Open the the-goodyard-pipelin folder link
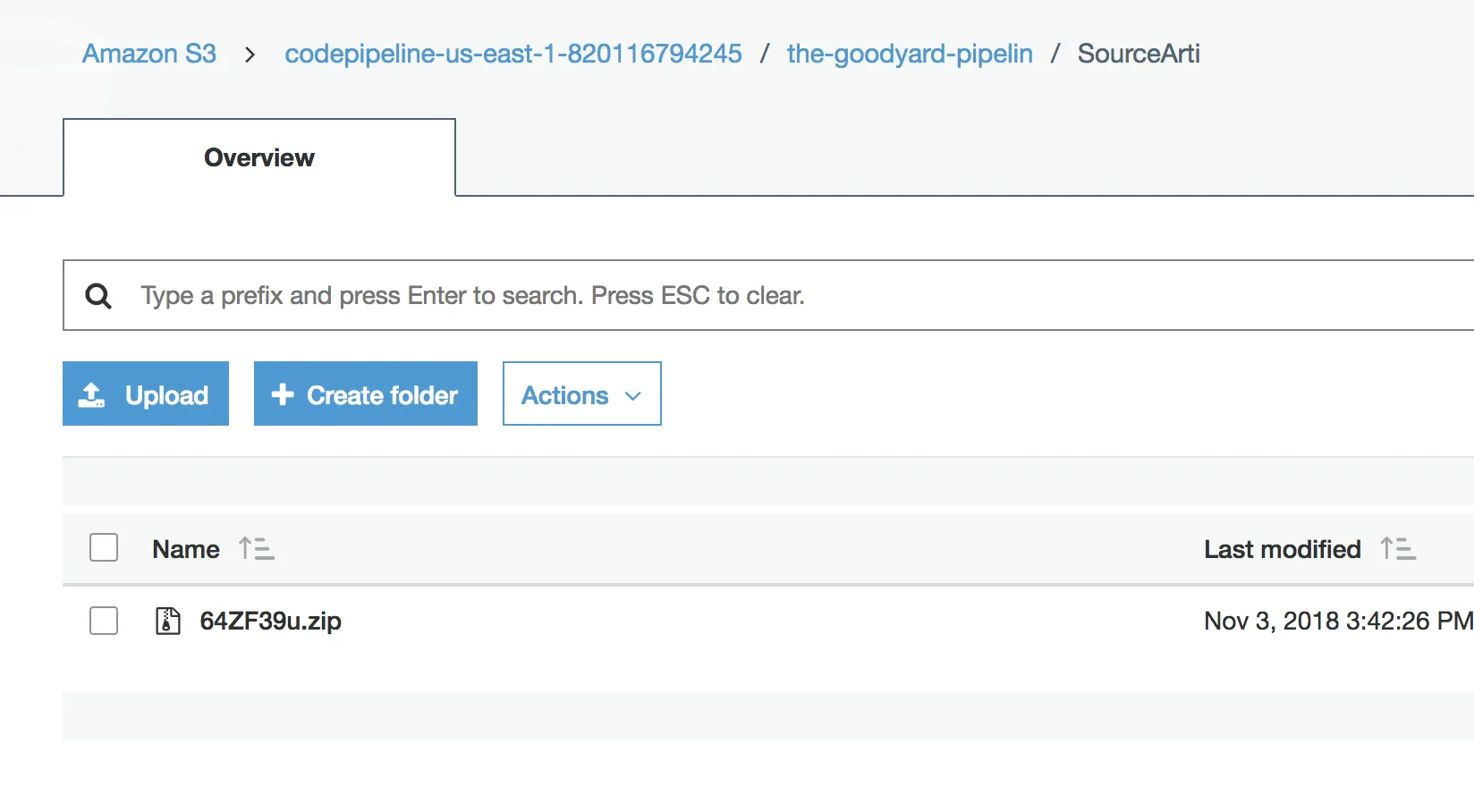This screenshot has height=812, width=1474. coord(910,54)
